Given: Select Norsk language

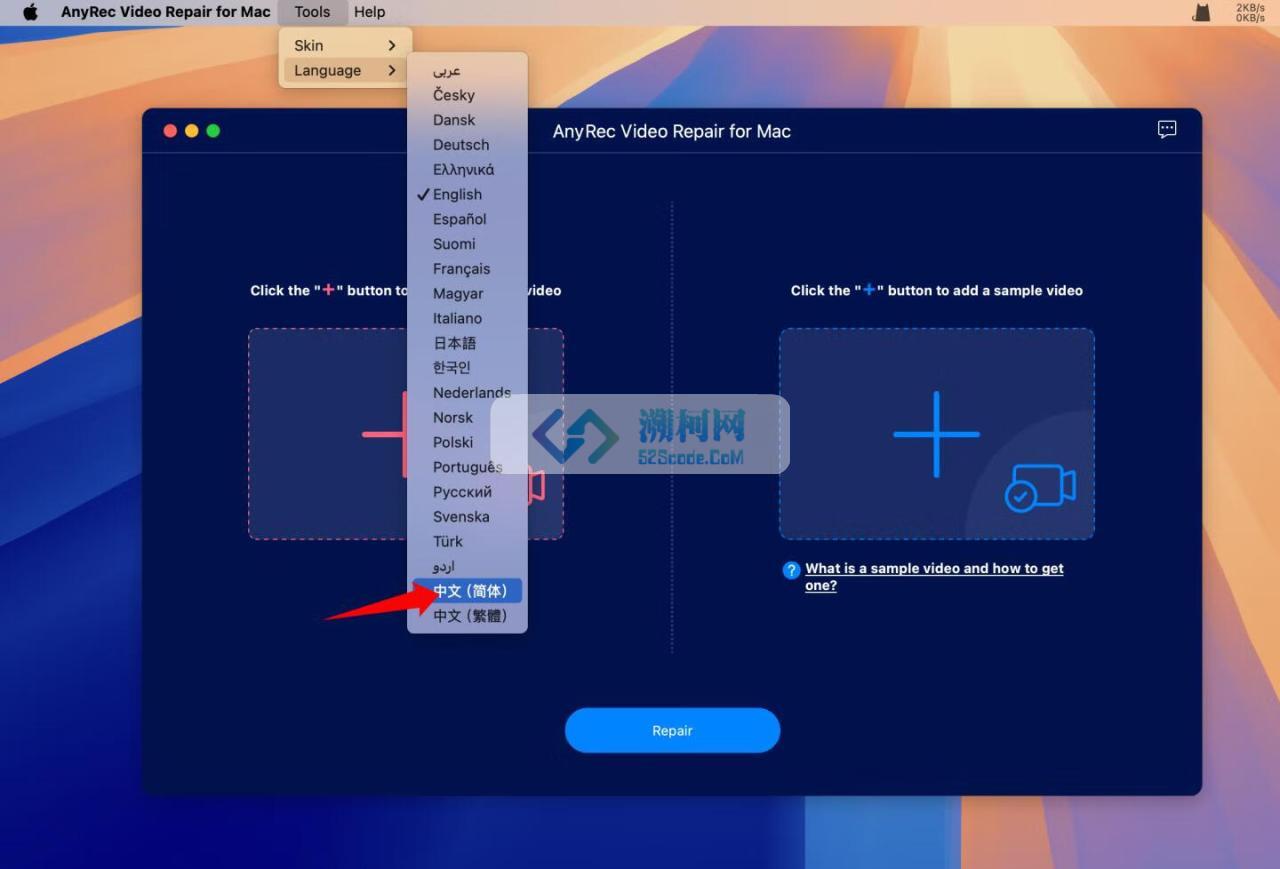Looking at the screenshot, I should pyautogui.click(x=467, y=417).
